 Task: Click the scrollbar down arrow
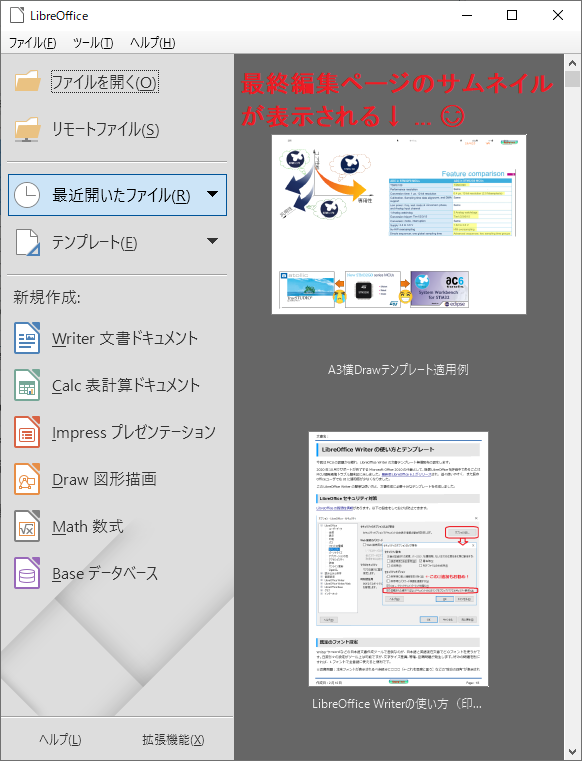click(572, 752)
